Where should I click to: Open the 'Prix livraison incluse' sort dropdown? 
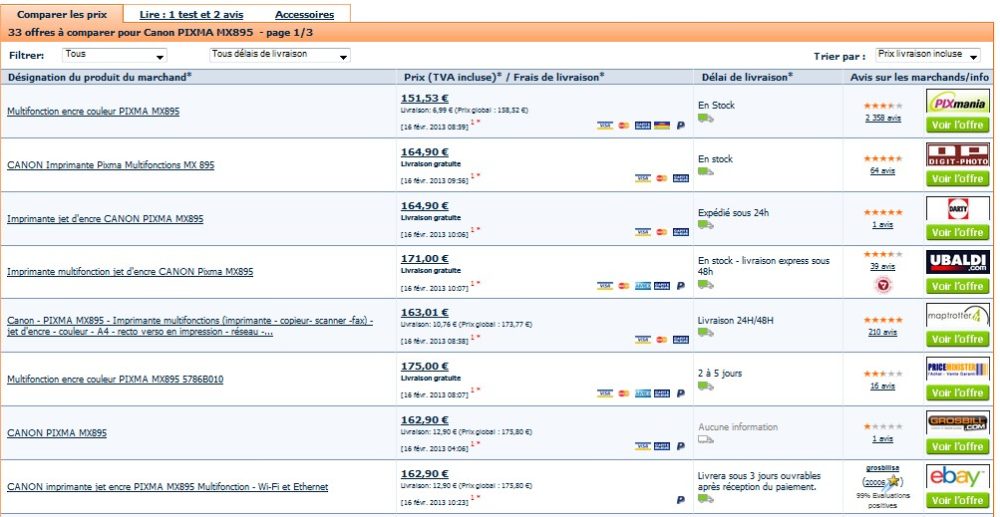coord(928,55)
